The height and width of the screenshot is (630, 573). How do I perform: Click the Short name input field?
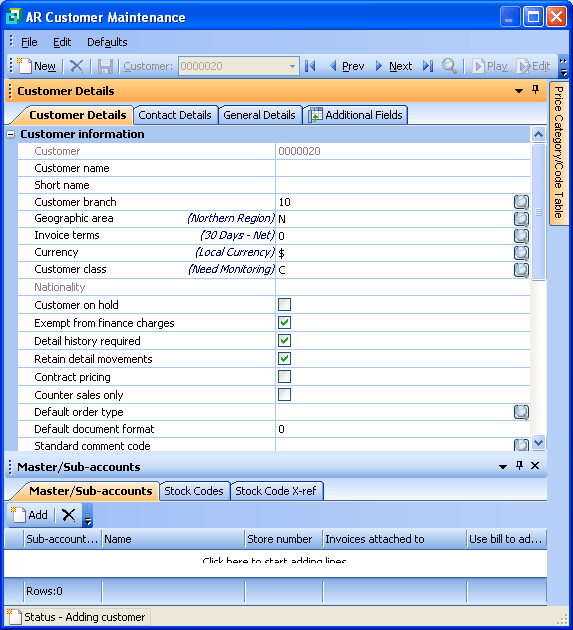point(402,185)
